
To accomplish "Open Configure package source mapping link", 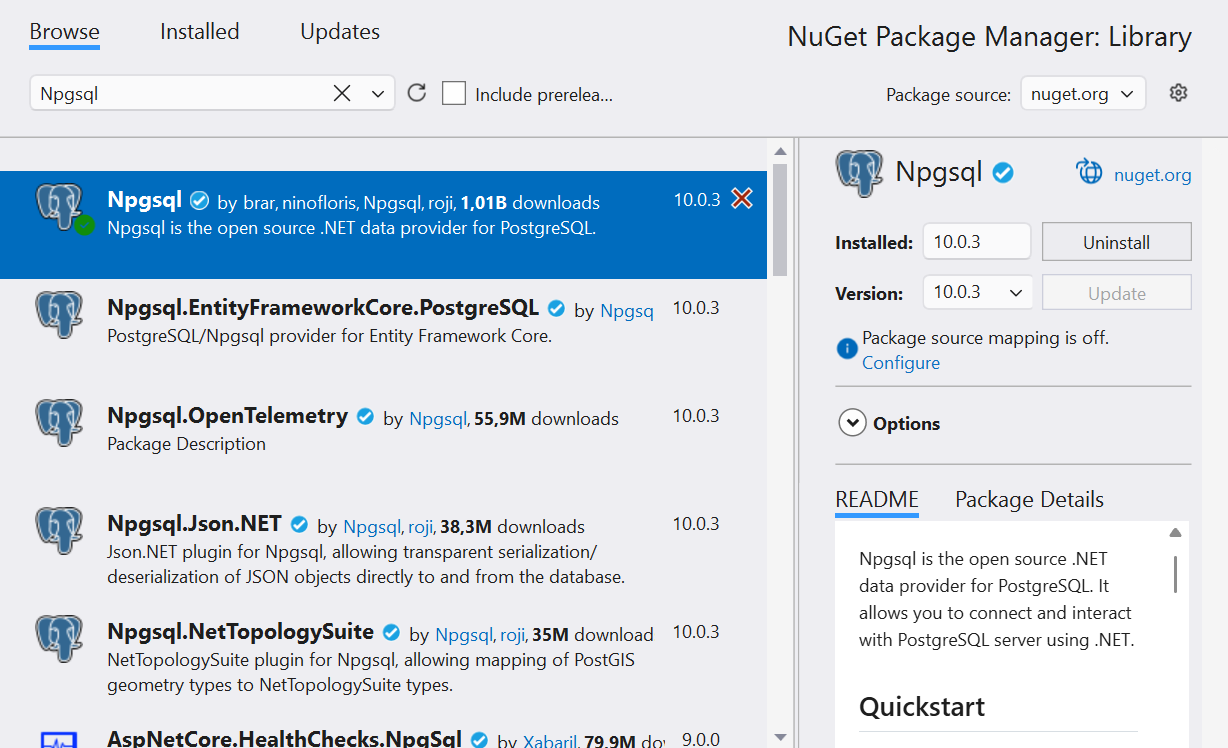I will [901, 363].
